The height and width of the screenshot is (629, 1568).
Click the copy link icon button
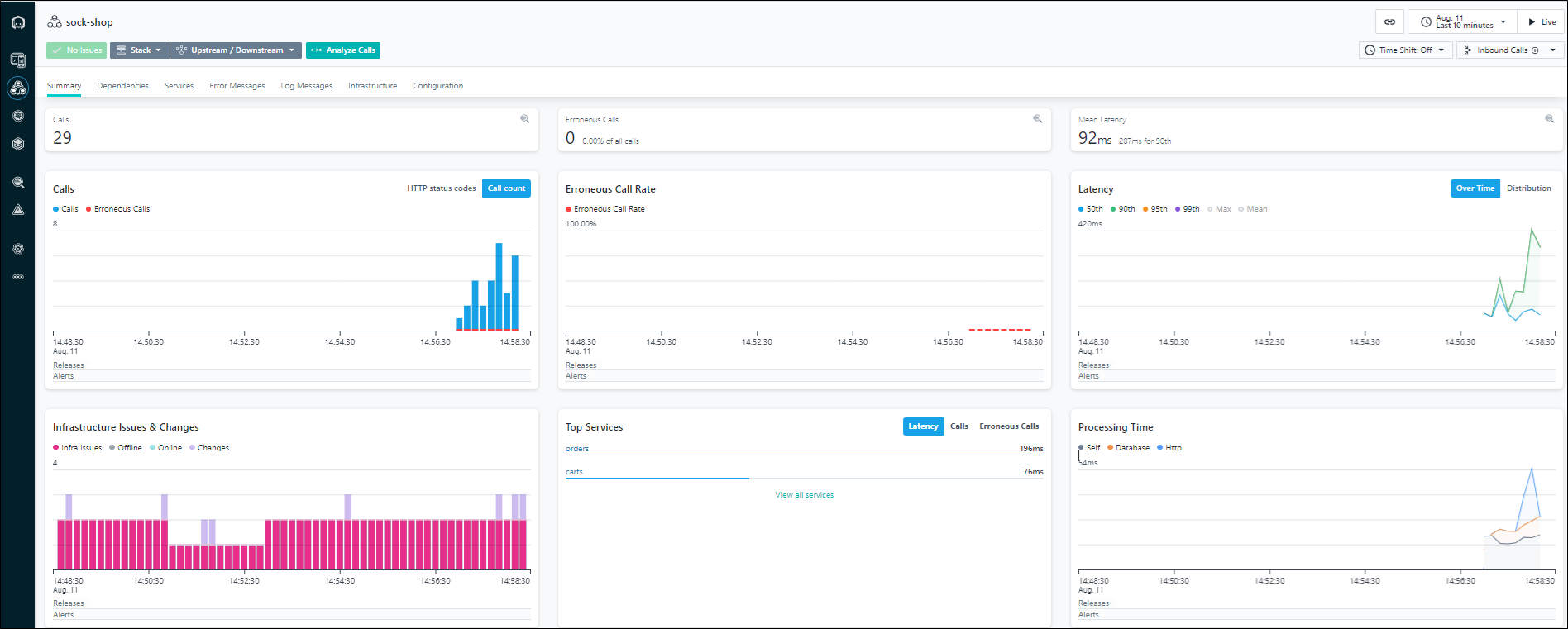coord(1390,22)
